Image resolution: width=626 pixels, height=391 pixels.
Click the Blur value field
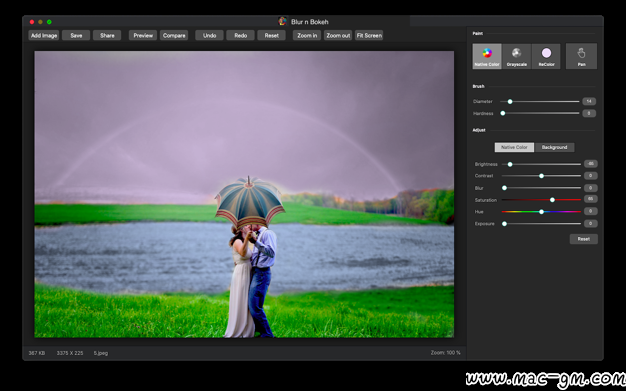[590, 188]
